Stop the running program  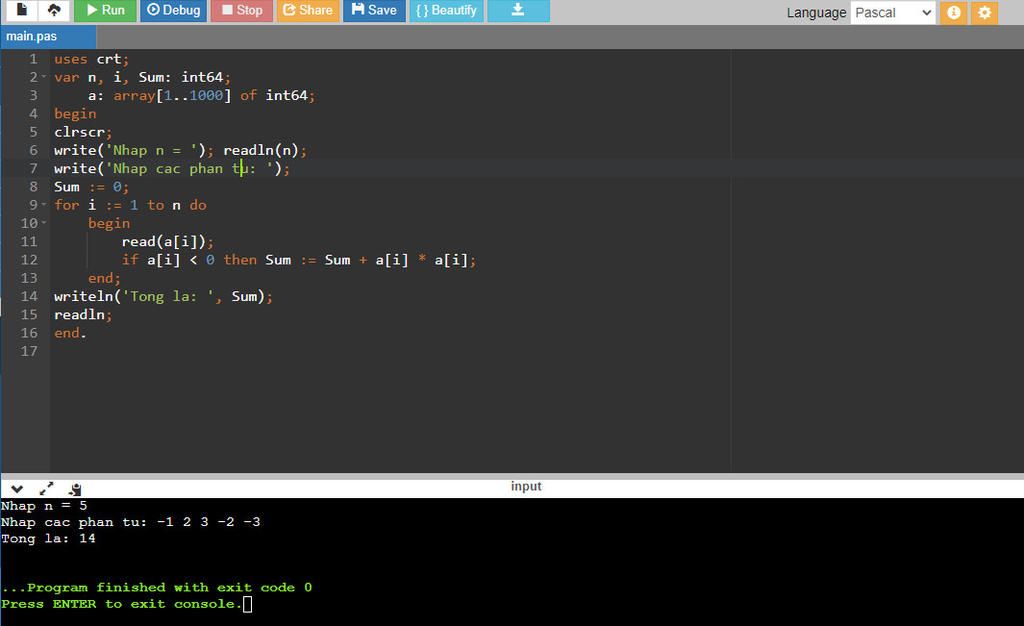242,10
